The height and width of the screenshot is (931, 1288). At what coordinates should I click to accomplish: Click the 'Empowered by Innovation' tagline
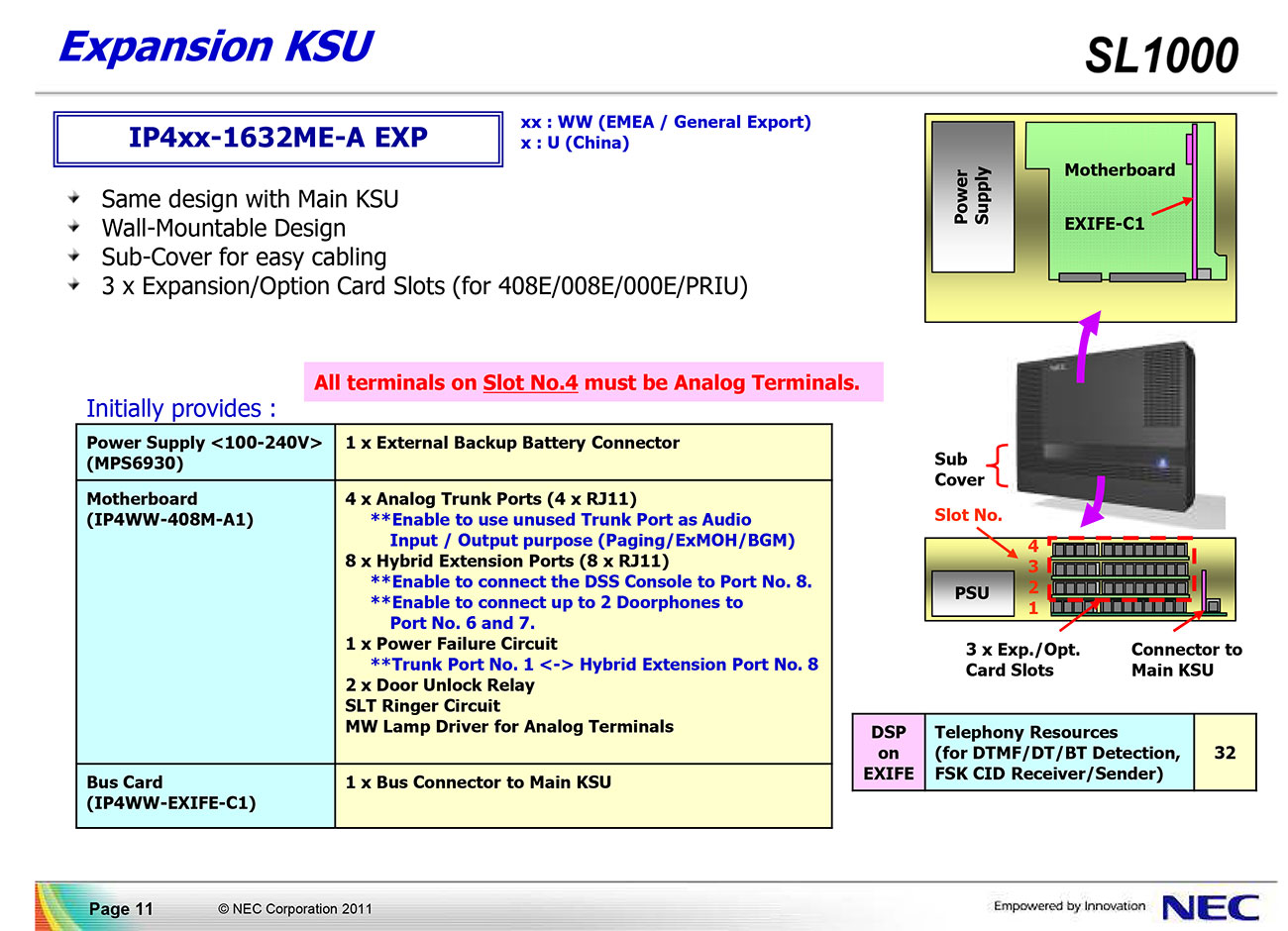(1069, 906)
